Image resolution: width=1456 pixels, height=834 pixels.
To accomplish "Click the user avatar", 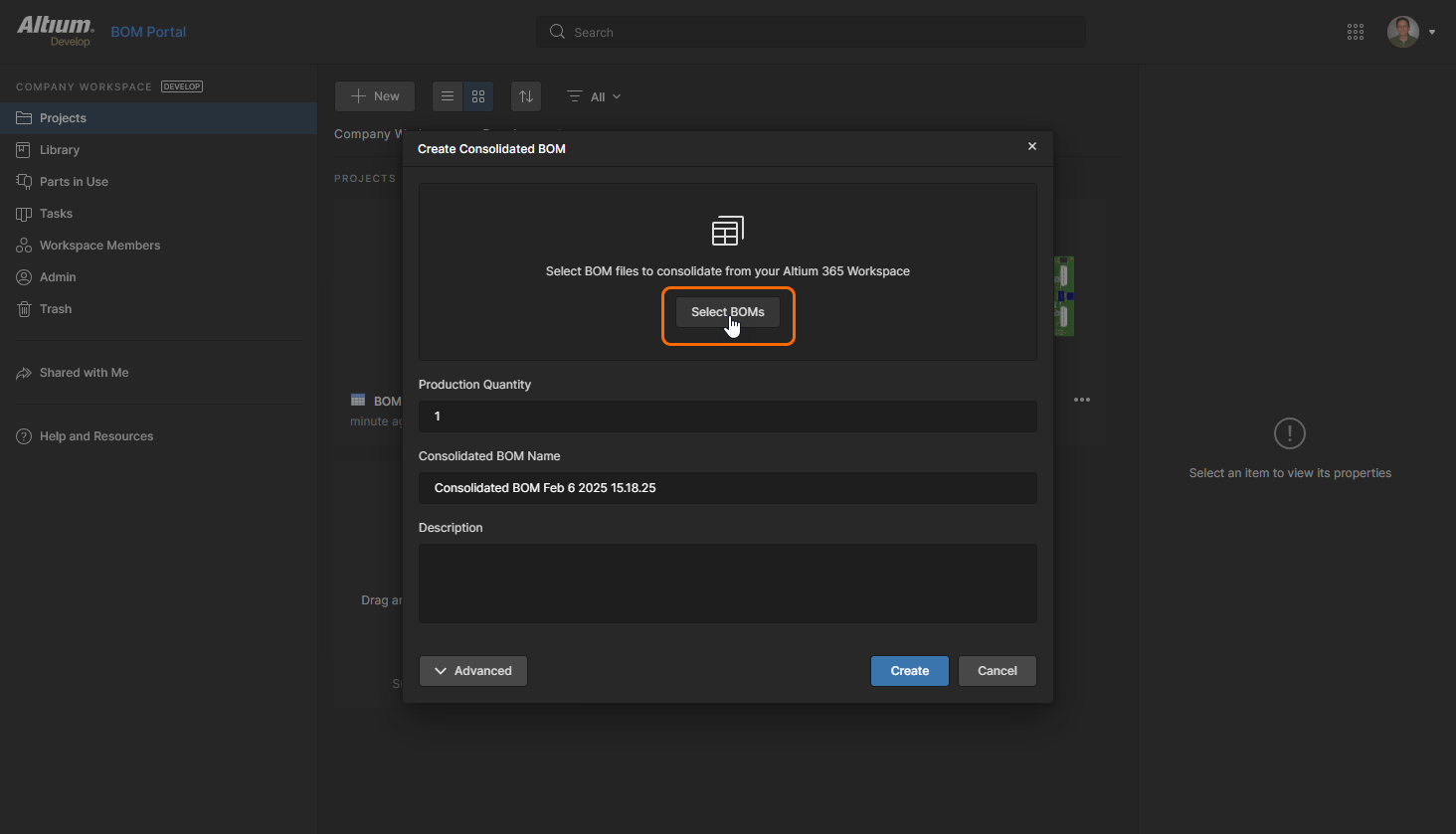I will 1403,32.
